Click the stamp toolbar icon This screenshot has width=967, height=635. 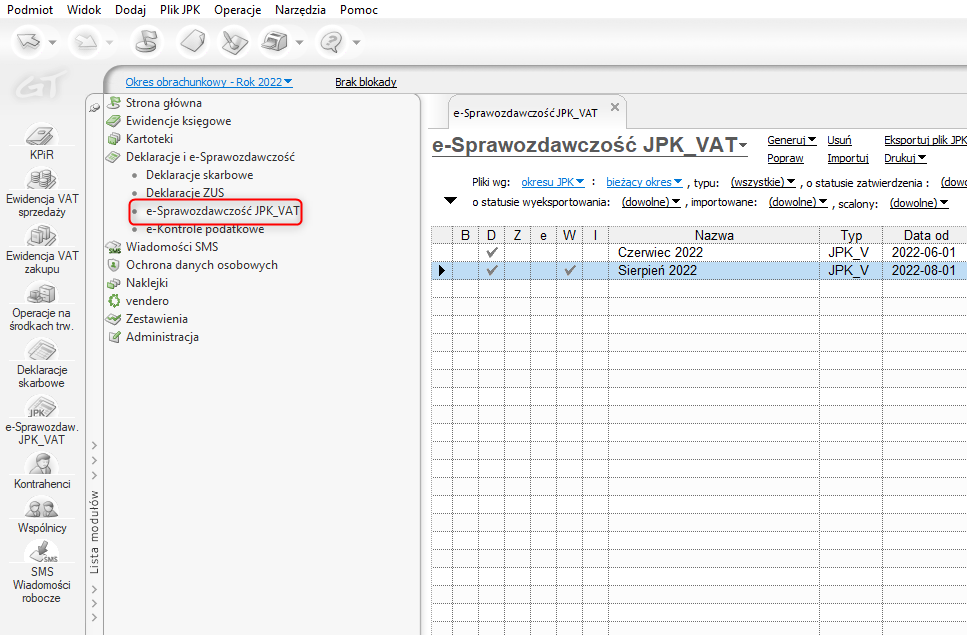coord(146,42)
